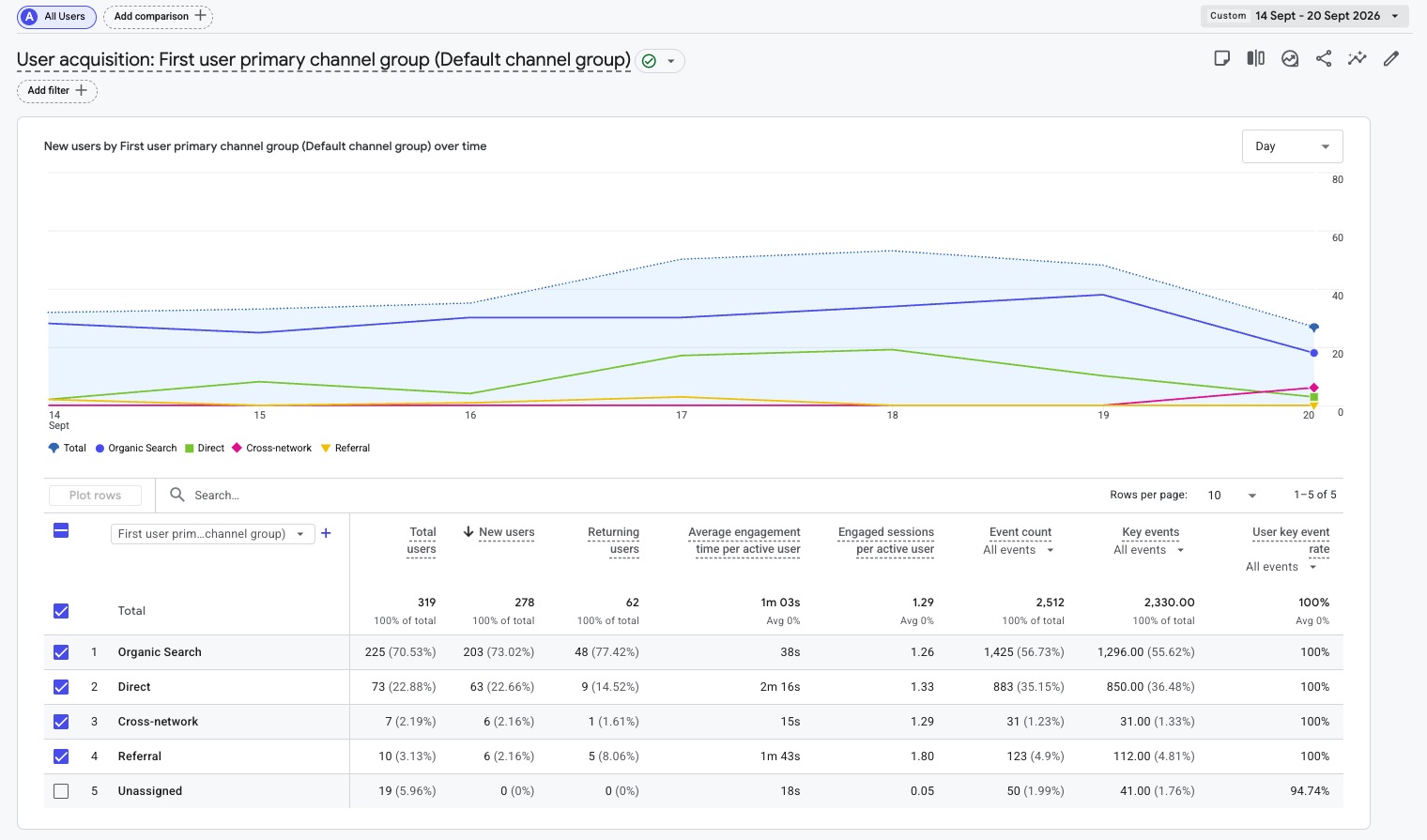Click the Plot rows button
The height and width of the screenshot is (840, 1427).
95,496
